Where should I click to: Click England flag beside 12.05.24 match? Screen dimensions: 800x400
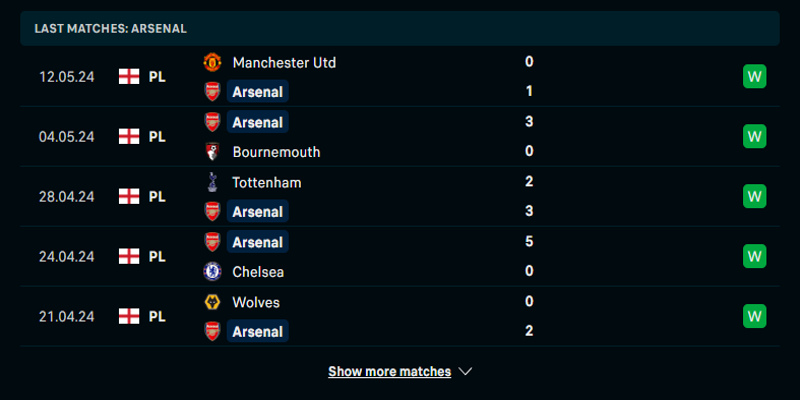[128, 76]
